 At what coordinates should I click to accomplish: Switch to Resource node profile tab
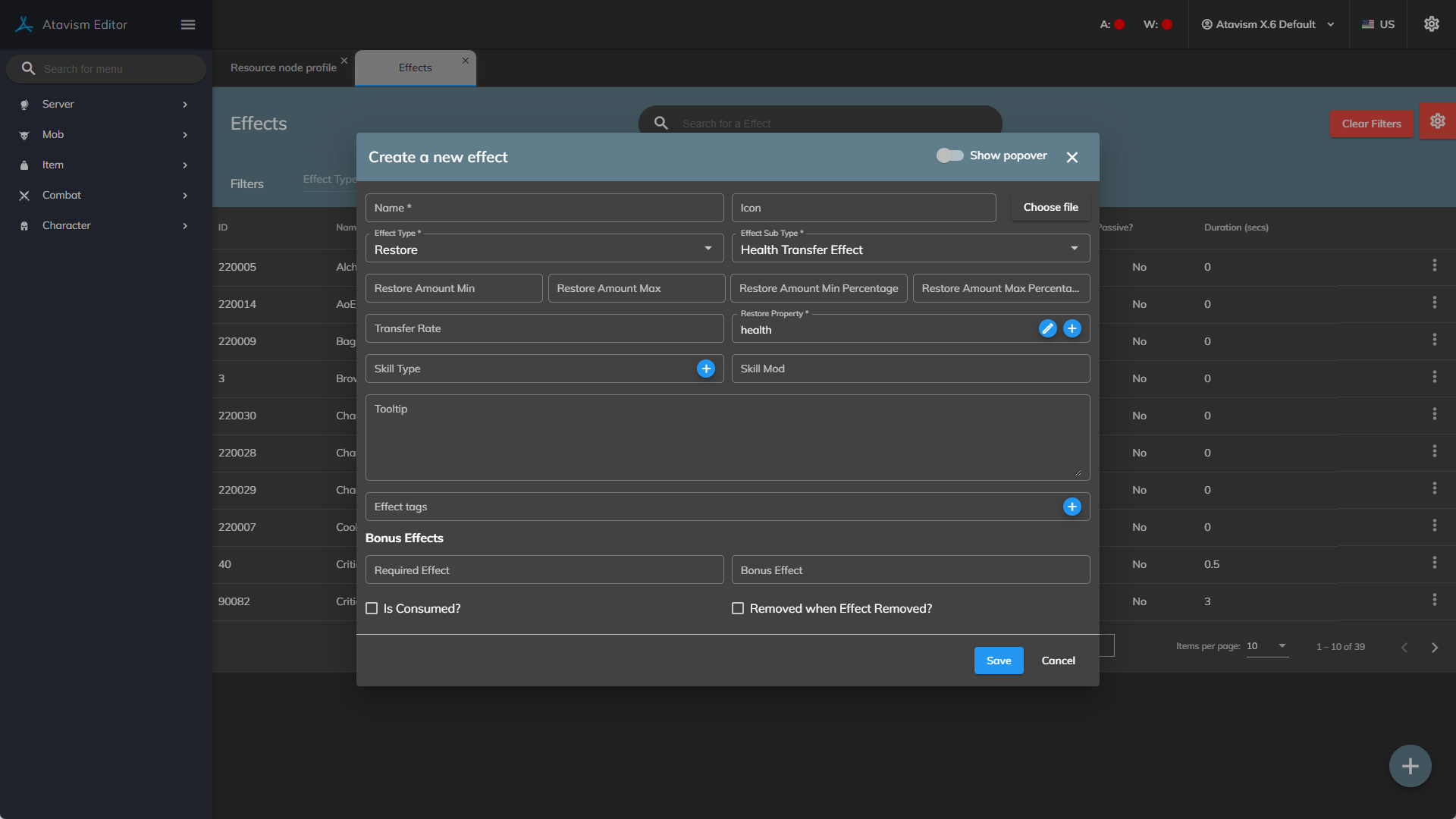pos(283,67)
